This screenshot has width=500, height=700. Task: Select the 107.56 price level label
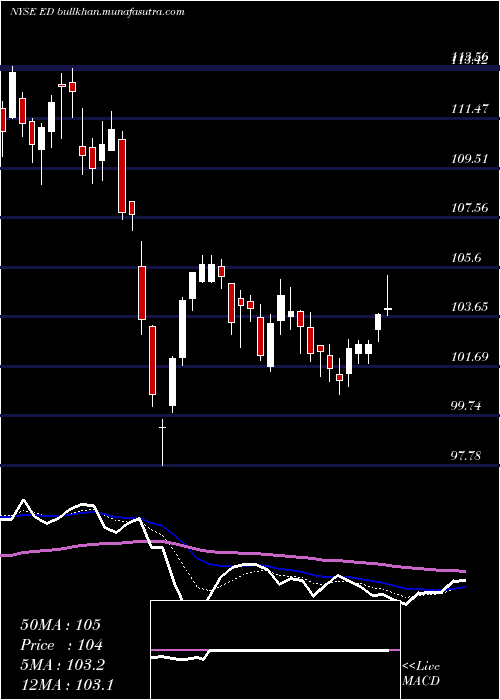point(469,207)
